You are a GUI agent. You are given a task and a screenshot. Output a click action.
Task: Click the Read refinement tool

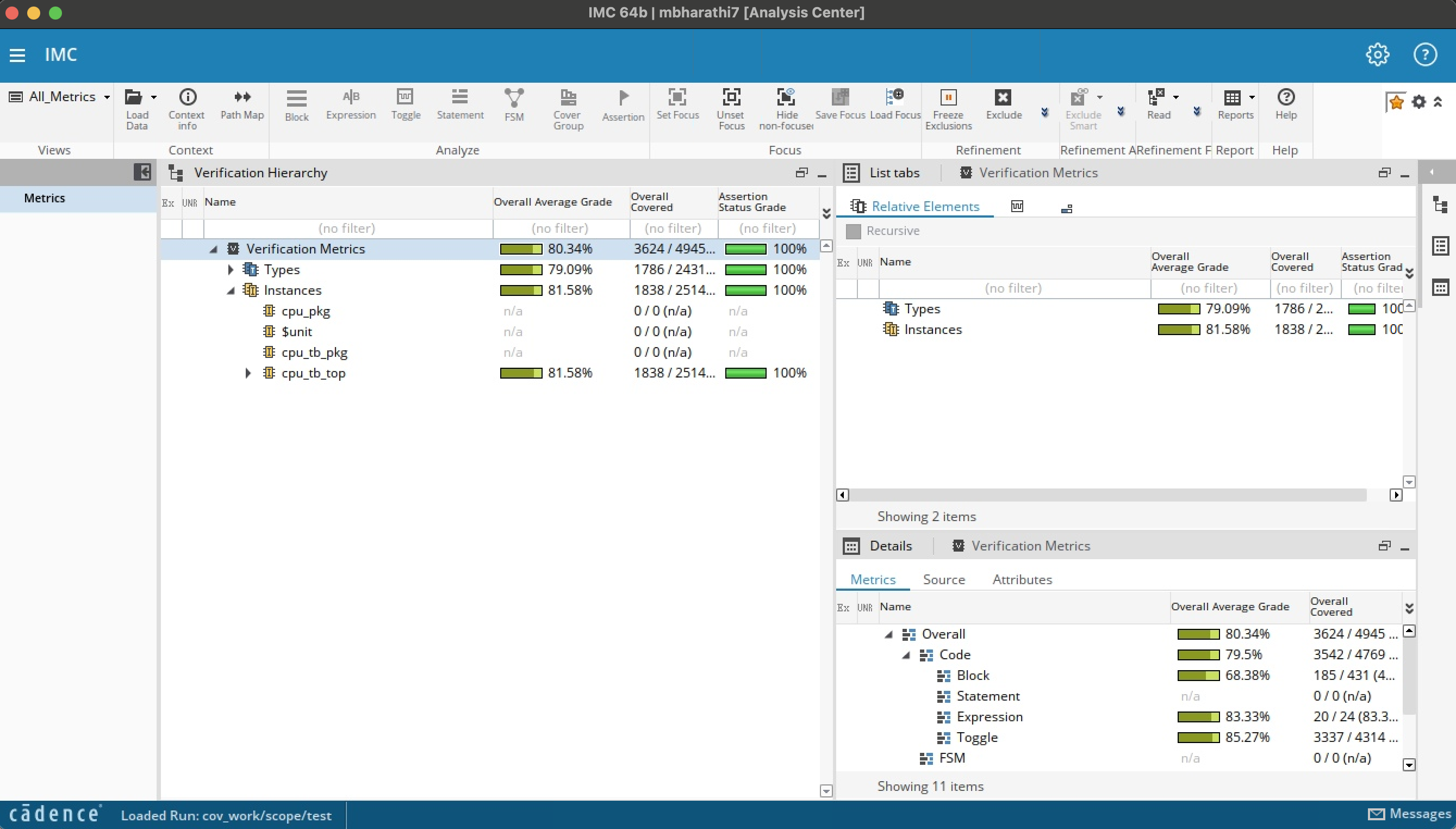tap(1159, 105)
